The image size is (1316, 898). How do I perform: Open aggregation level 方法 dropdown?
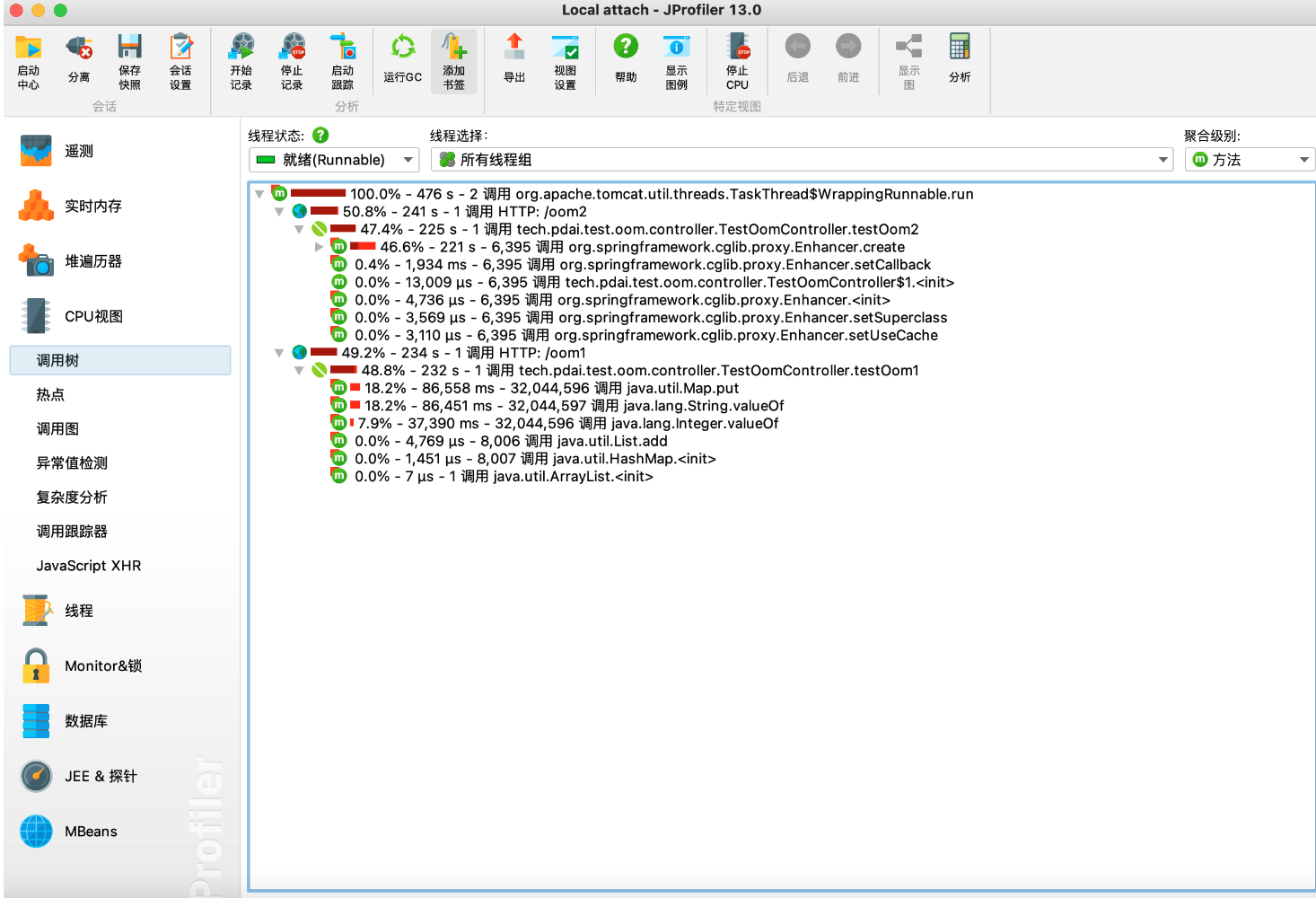click(1250, 160)
